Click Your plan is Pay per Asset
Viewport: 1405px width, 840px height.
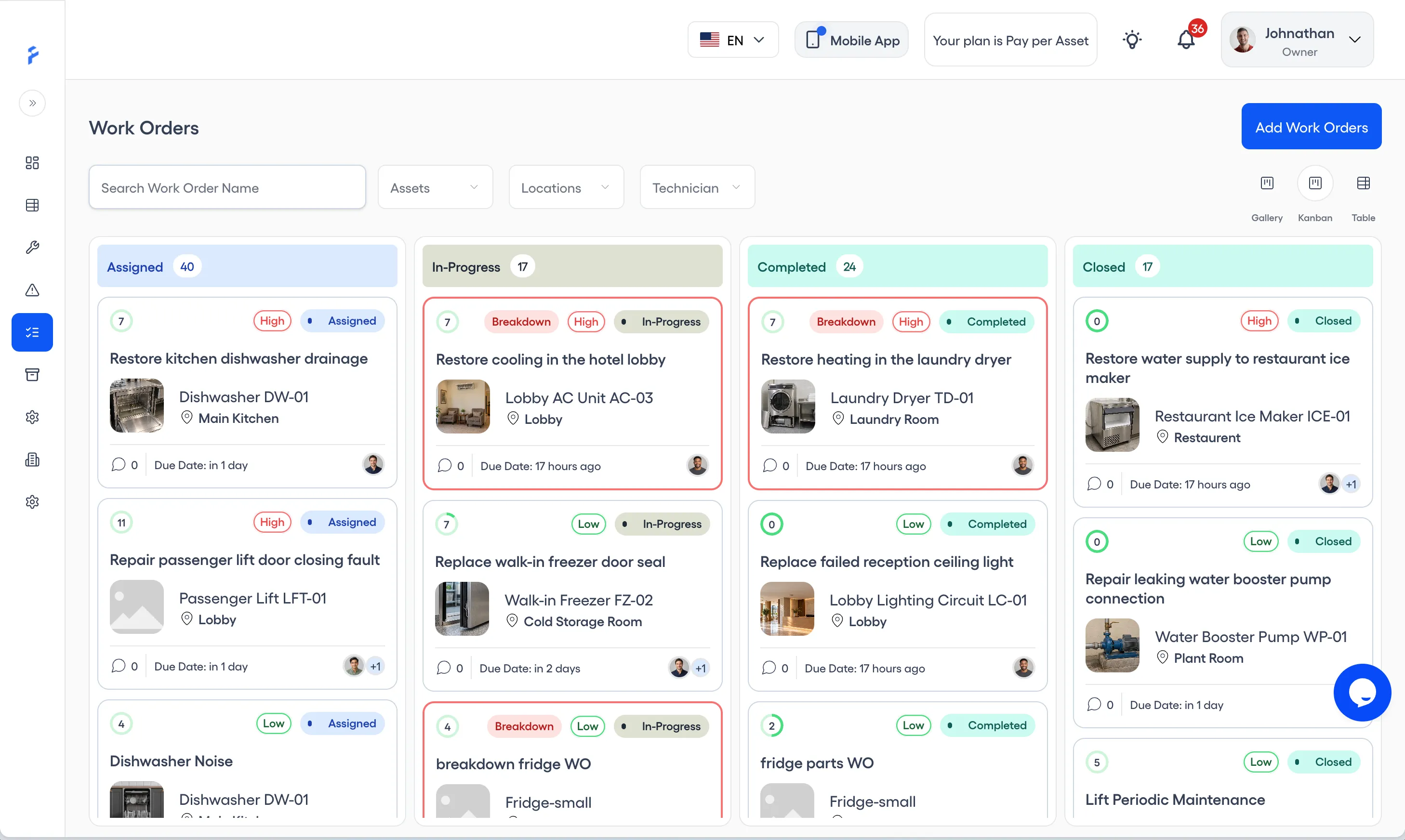point(1010,40)
